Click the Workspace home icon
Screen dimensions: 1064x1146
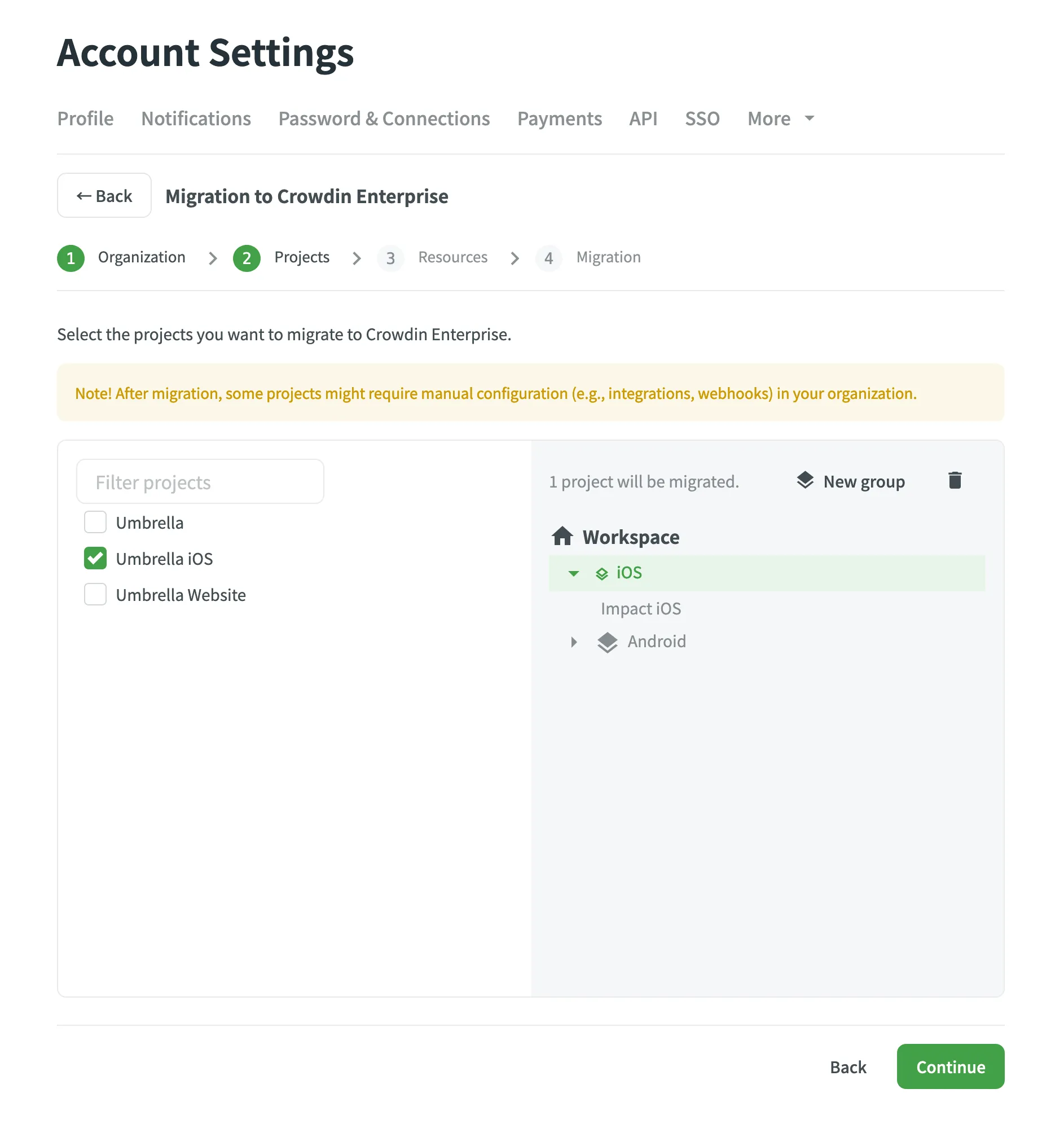pos(561,536)
